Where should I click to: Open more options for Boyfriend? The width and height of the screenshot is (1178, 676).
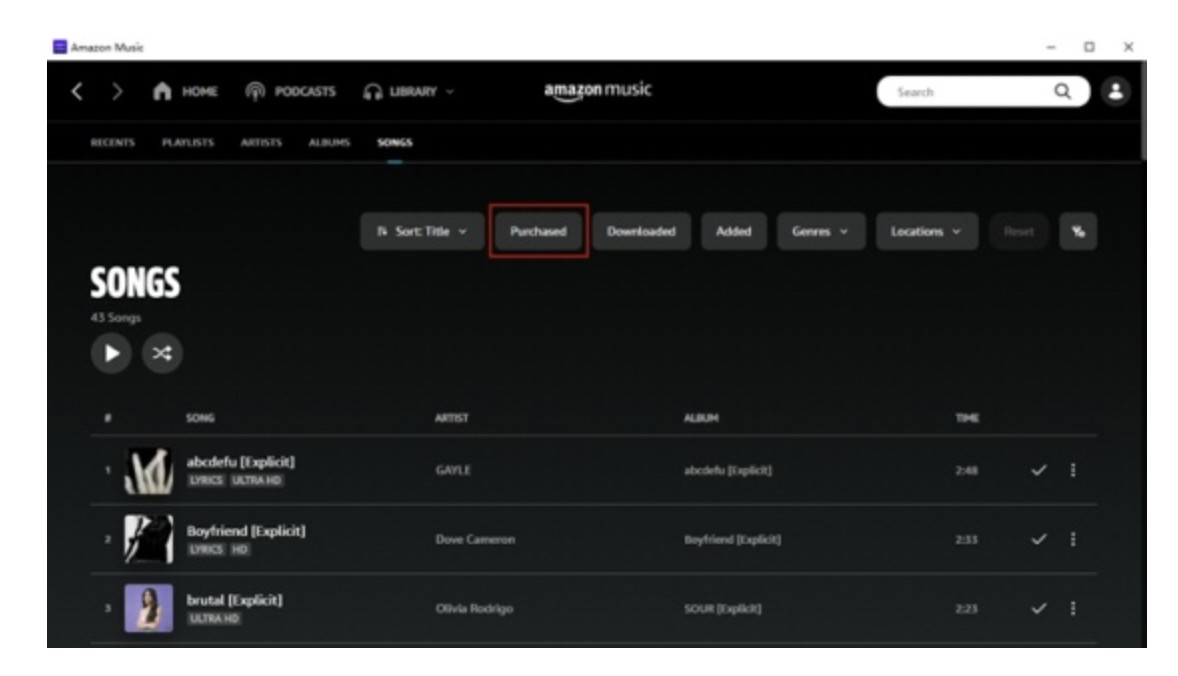[x=1073, y=539]
